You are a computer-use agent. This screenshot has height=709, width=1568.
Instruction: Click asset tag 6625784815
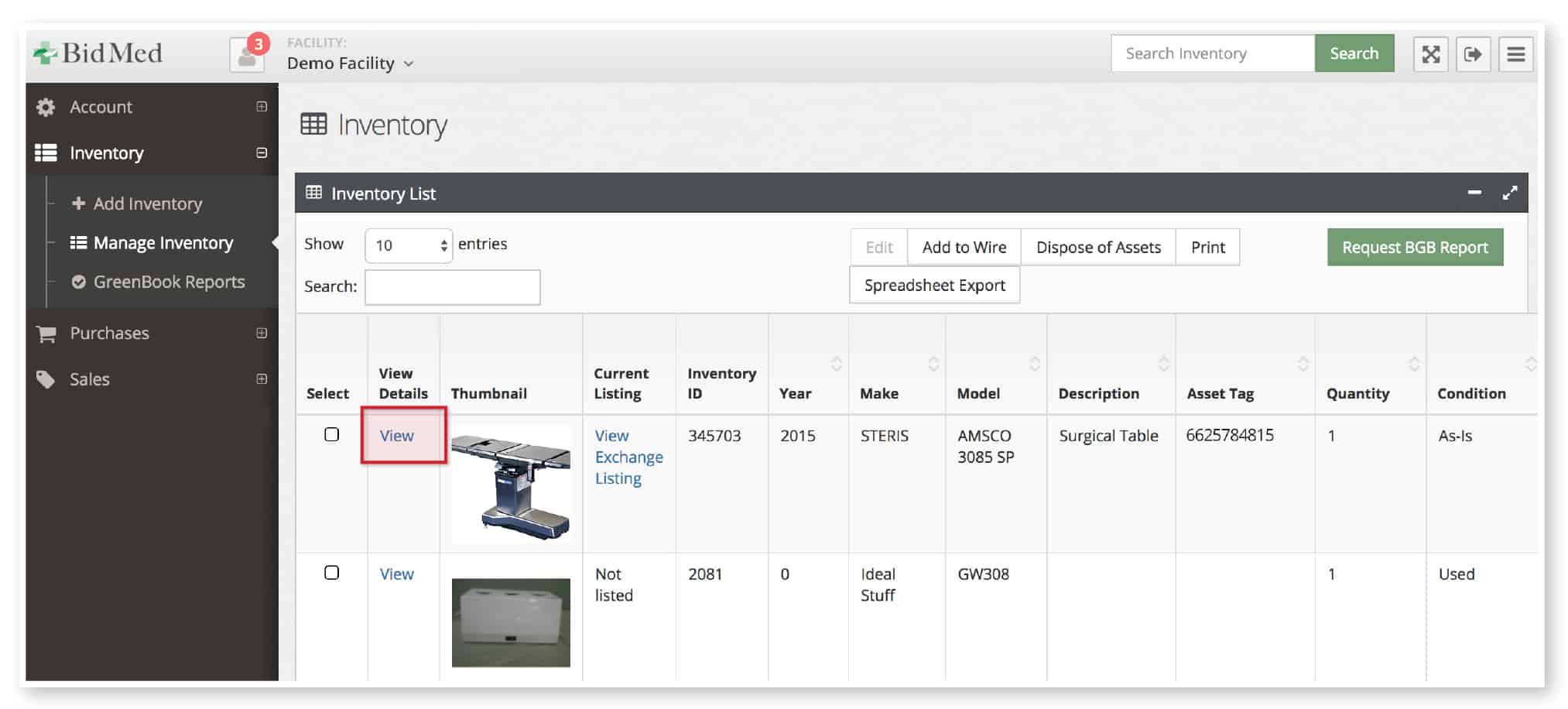[x=1229, y=435]
